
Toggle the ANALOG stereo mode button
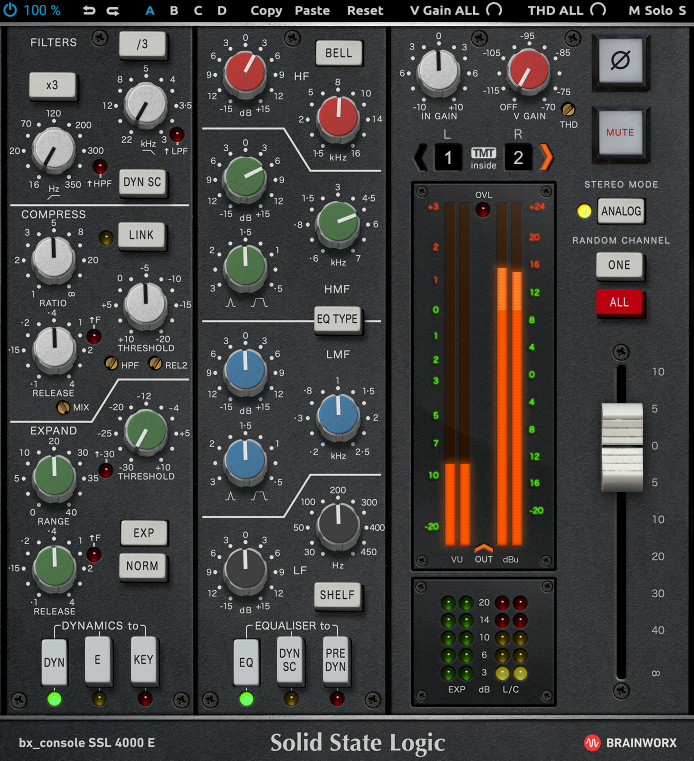(620, 211)
